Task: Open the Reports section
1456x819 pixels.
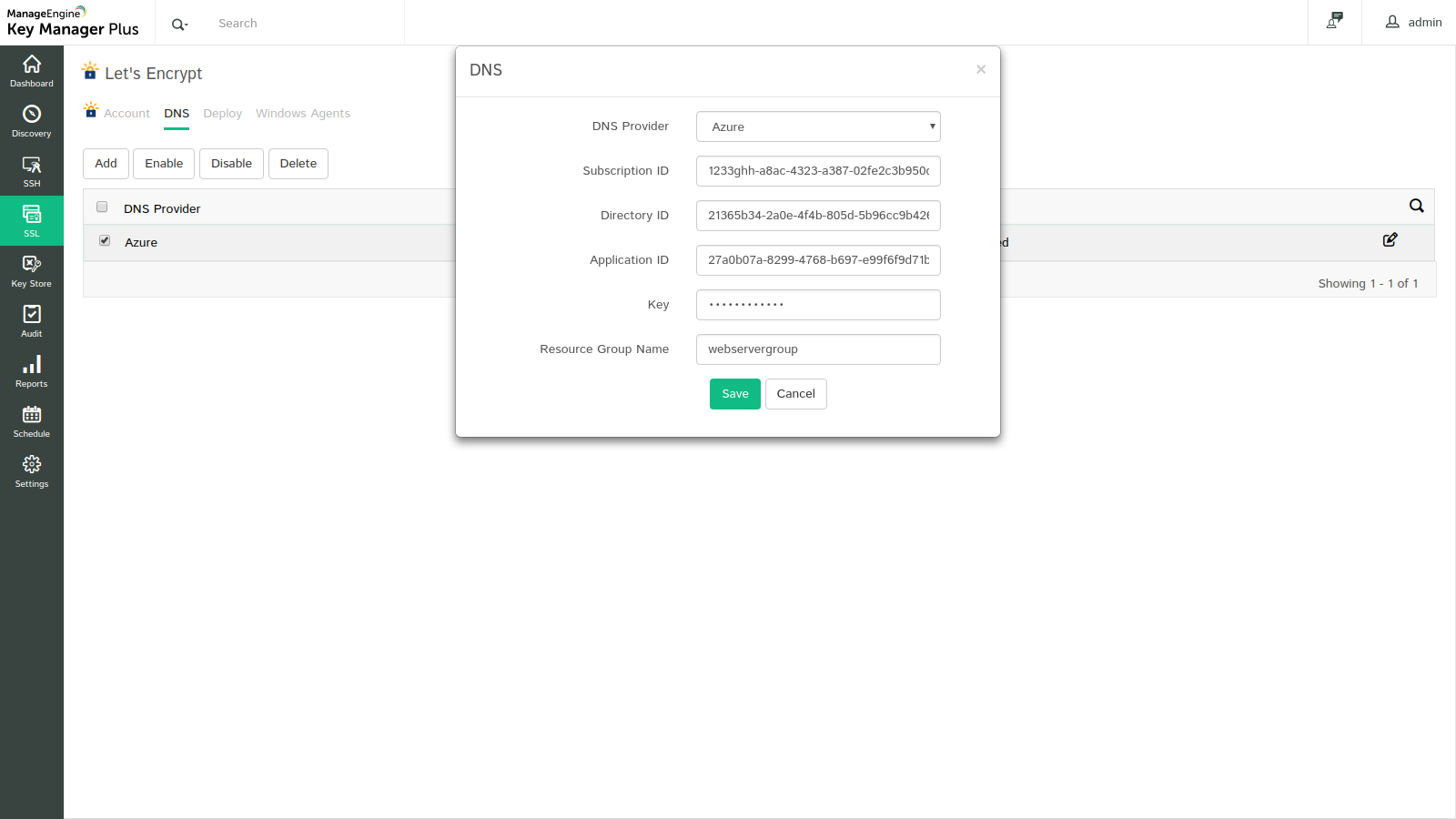Action: point(32,371)
